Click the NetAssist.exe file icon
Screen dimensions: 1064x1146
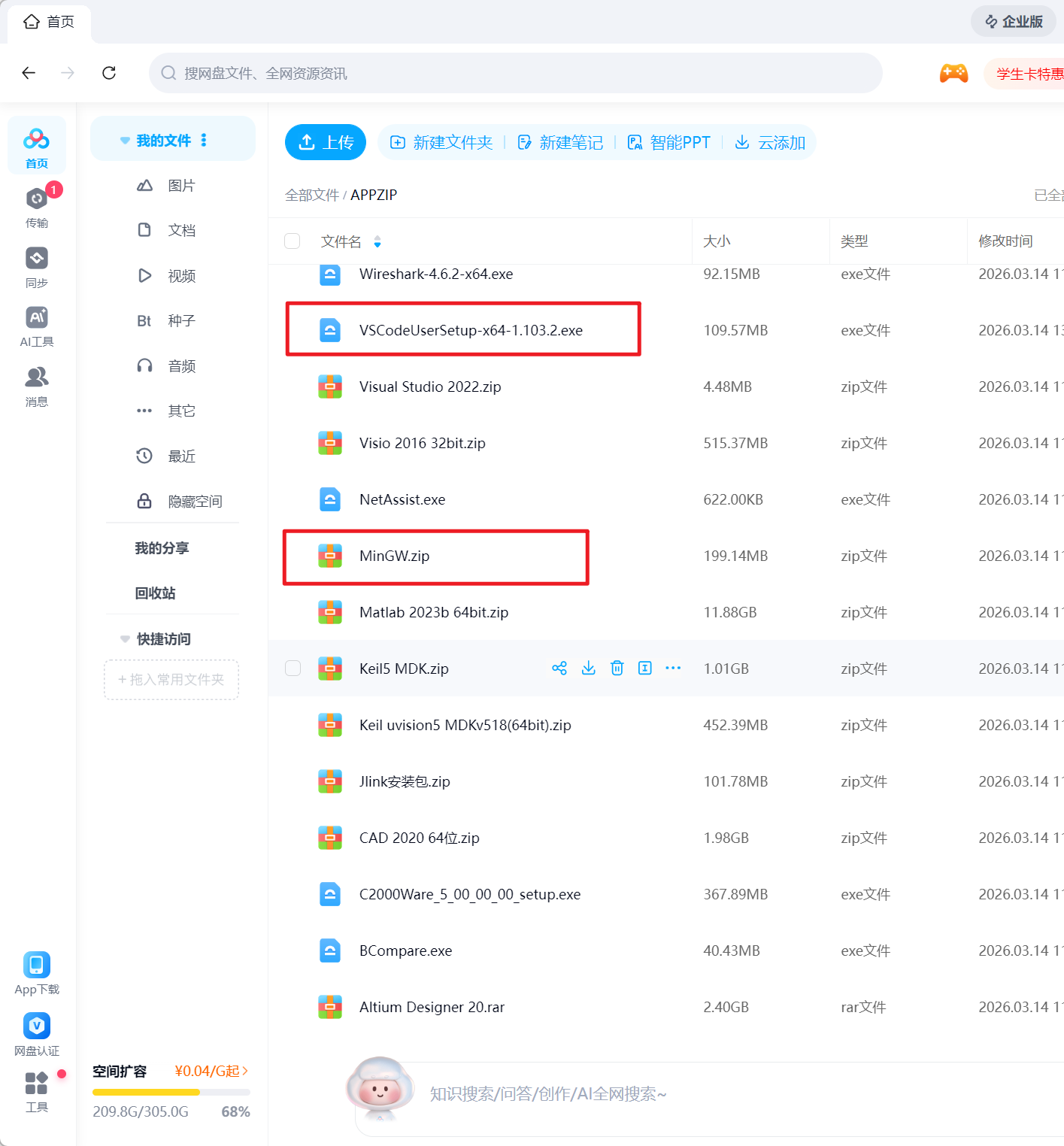point(330,499)
